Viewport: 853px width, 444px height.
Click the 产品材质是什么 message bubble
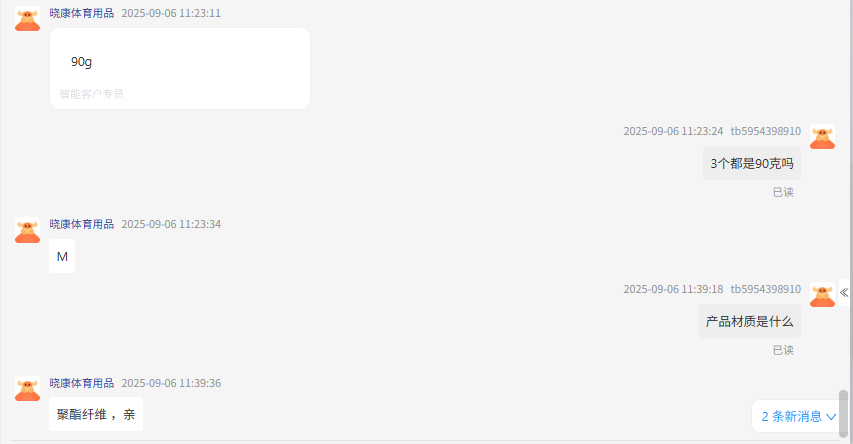click(750, 321)
